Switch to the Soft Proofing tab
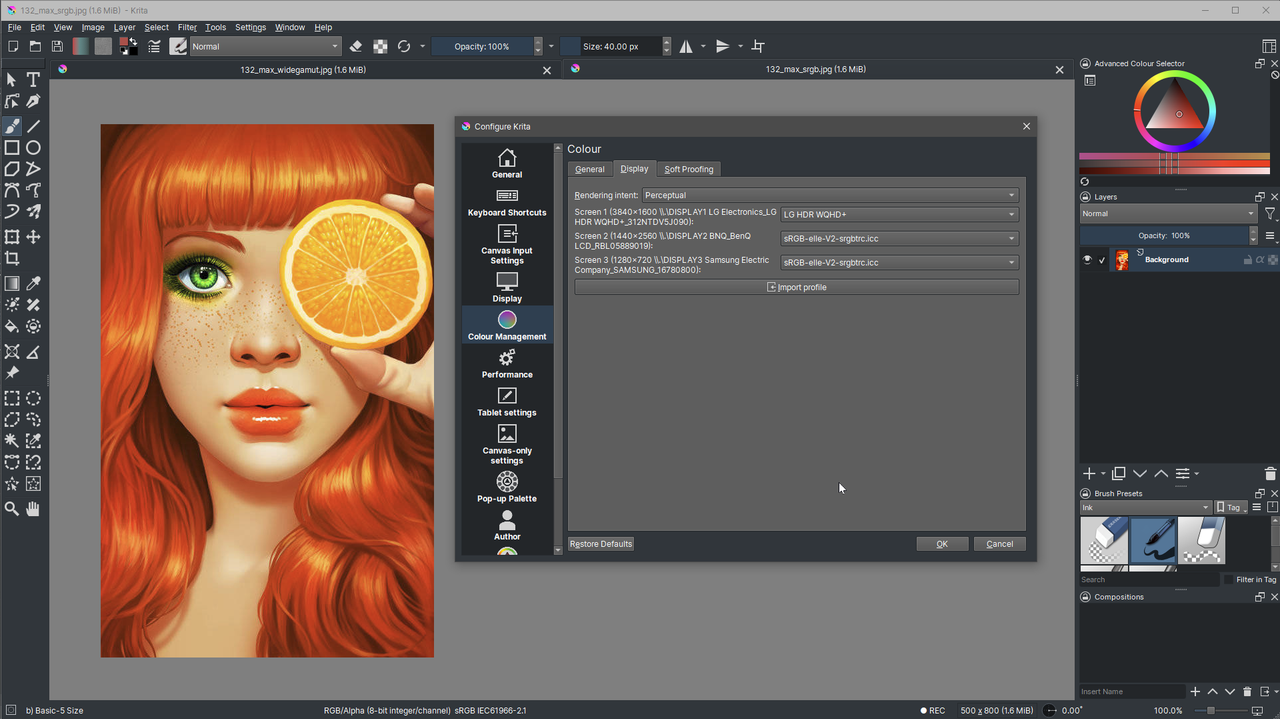Image resolution: width=1280 pixels, height=719 pixels. (689, 169)
